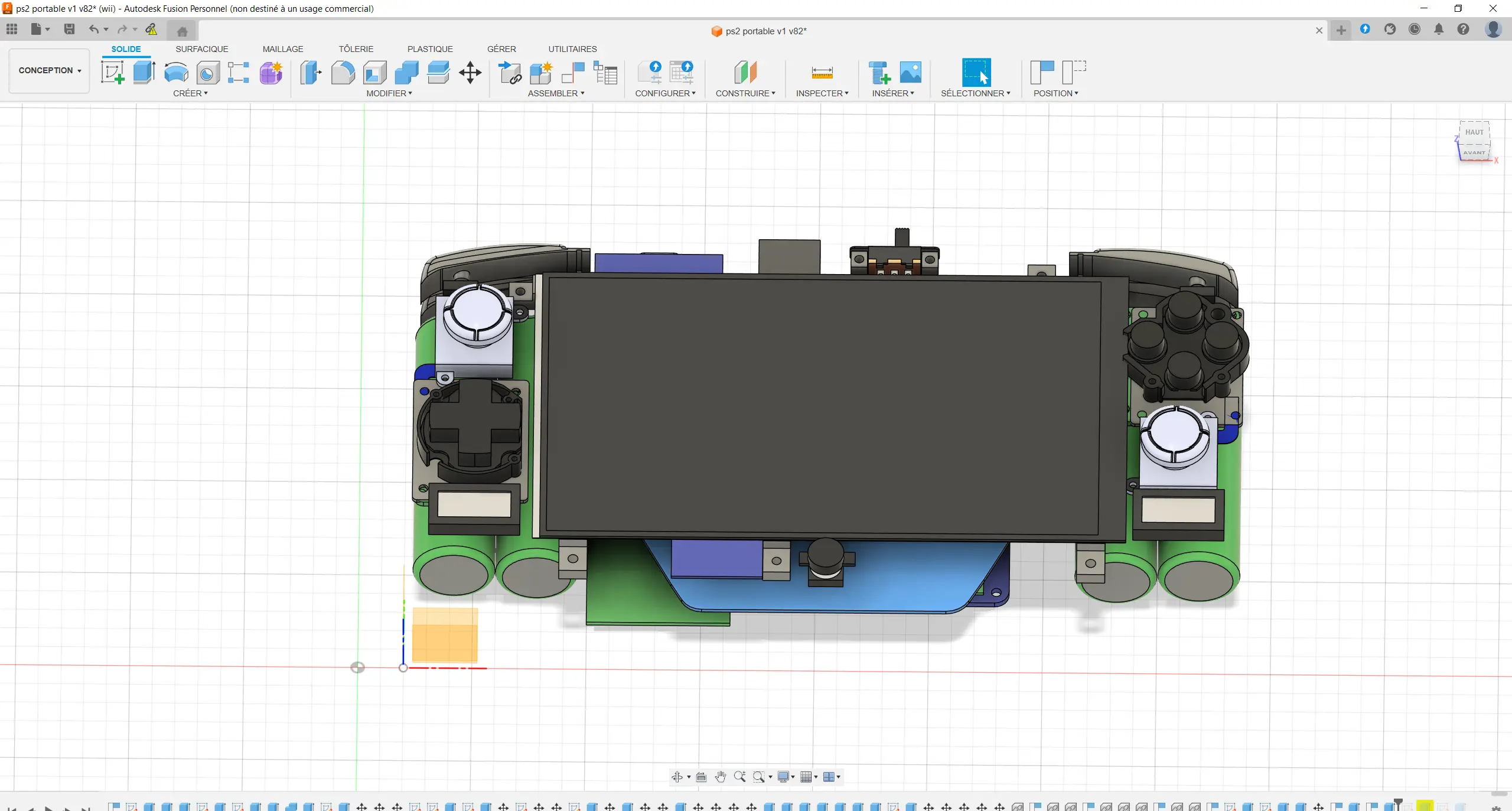Save the design with the floppy disk icon
This screenshot has width=1512, height=811.
tap(69, 29)
